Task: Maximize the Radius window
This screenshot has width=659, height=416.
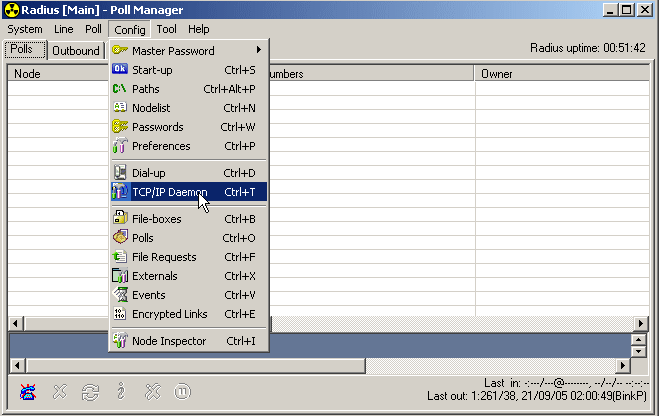Action: coord(627,10)
